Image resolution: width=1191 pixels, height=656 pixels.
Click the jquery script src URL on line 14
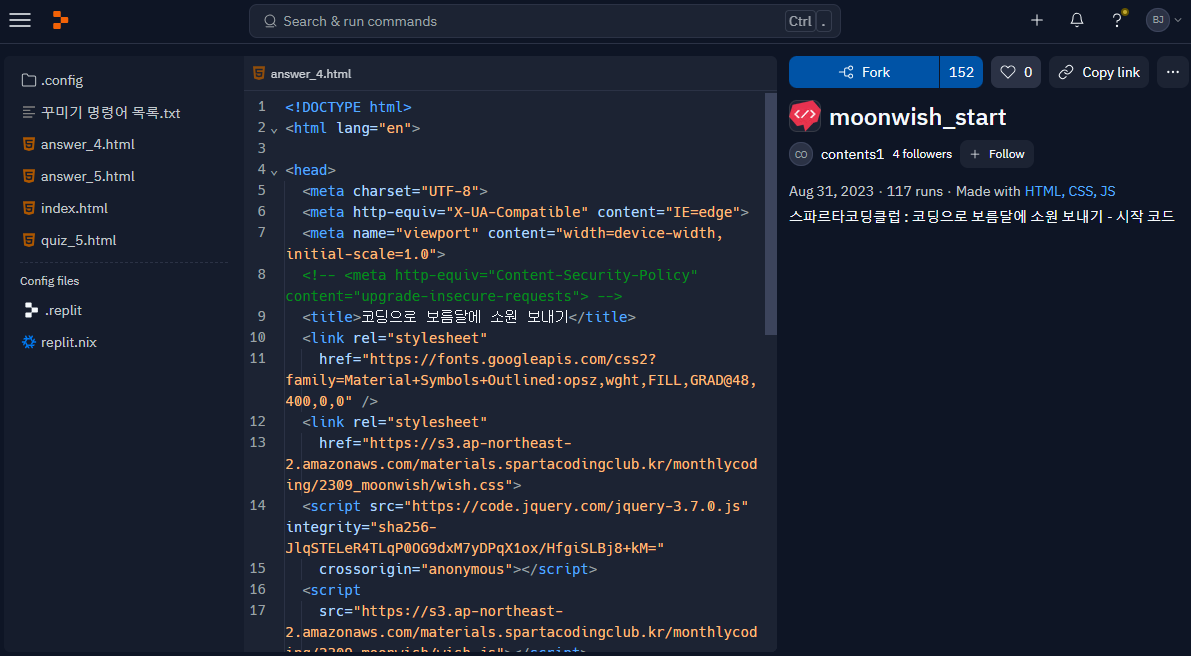576,506
